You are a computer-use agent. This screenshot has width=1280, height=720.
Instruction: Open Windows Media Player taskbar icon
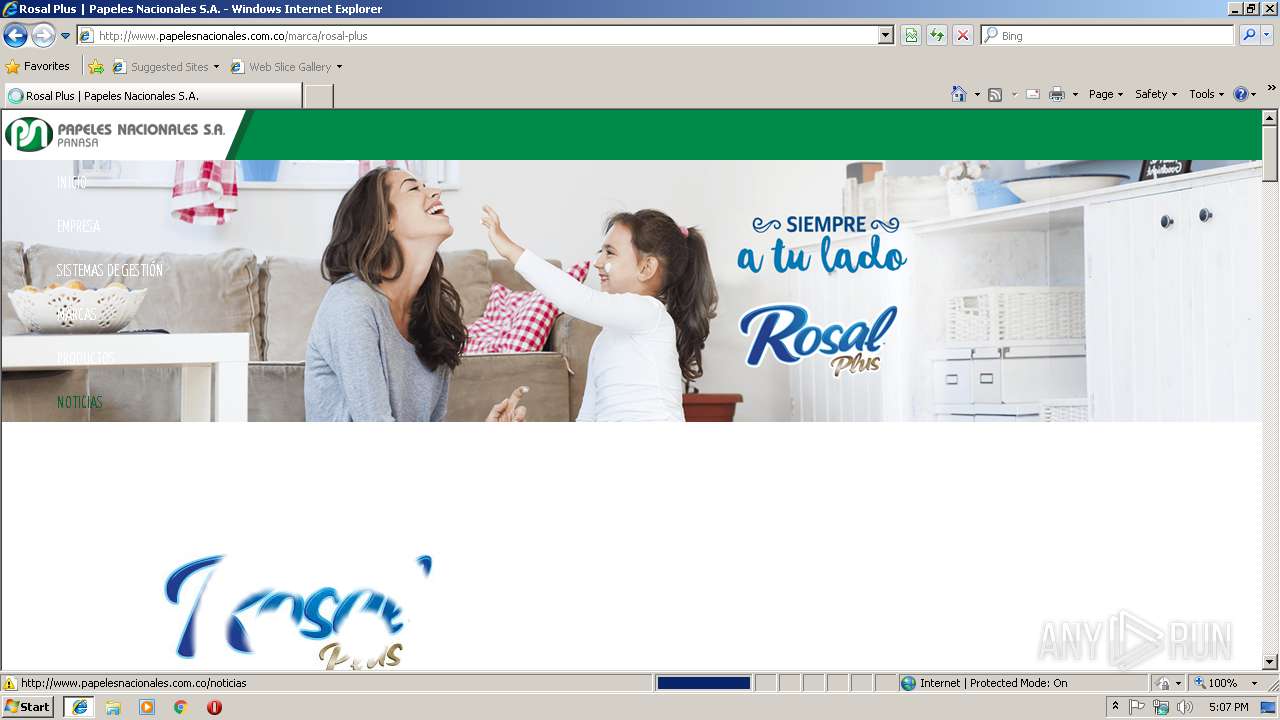(x=147, y=707)
